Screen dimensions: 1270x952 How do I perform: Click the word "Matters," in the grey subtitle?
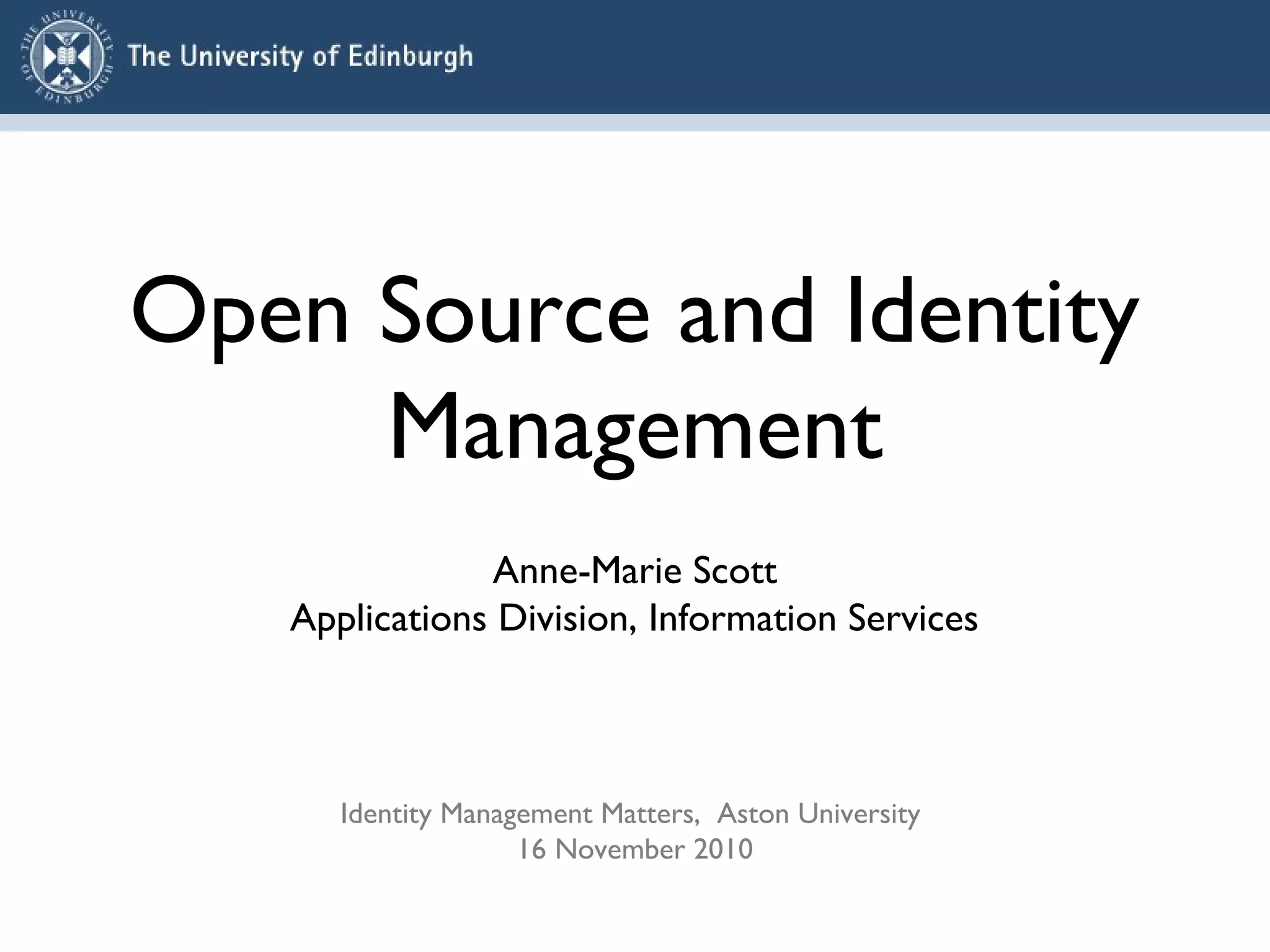tap(651, 814)
